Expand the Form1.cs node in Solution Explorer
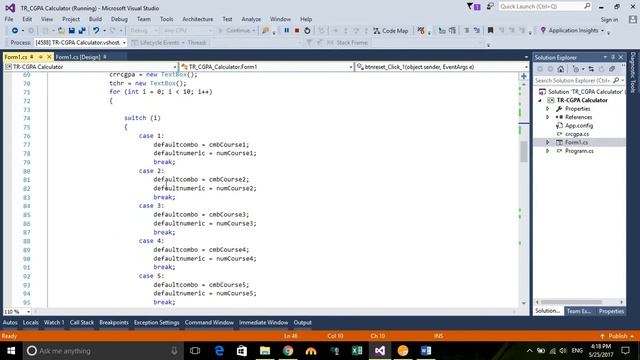 point(548,142)
